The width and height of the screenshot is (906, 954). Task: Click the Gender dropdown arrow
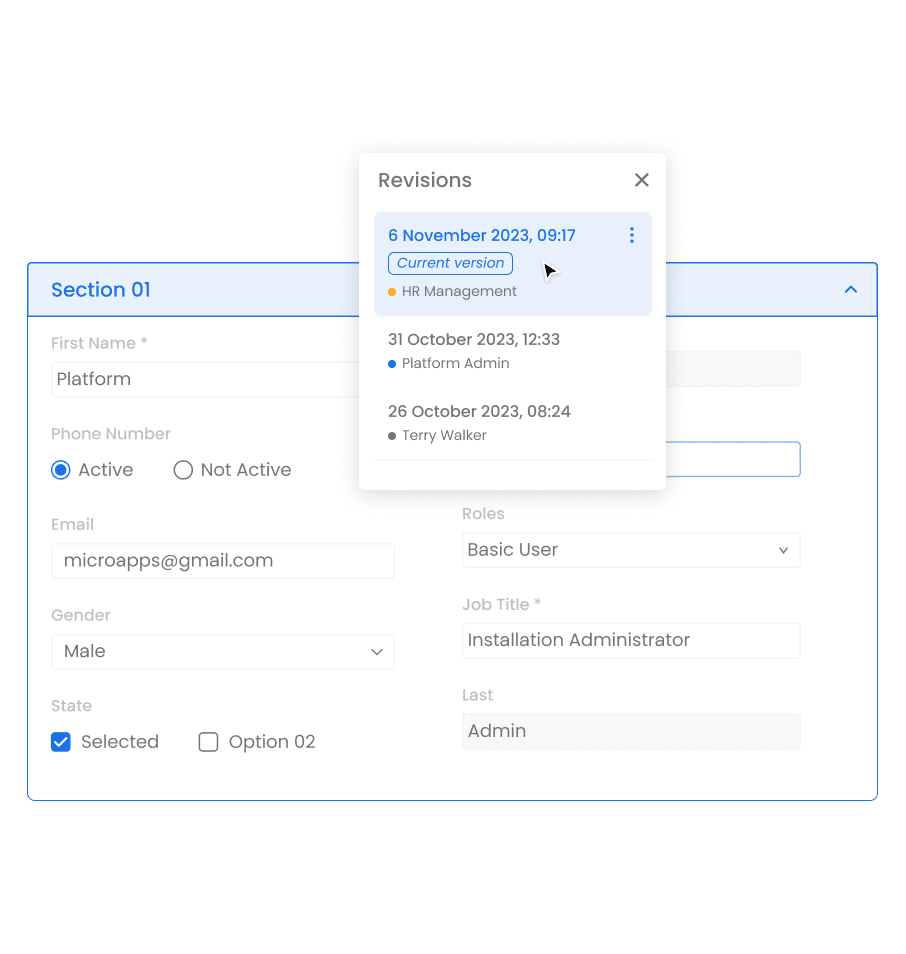click(x=378, y=651)
